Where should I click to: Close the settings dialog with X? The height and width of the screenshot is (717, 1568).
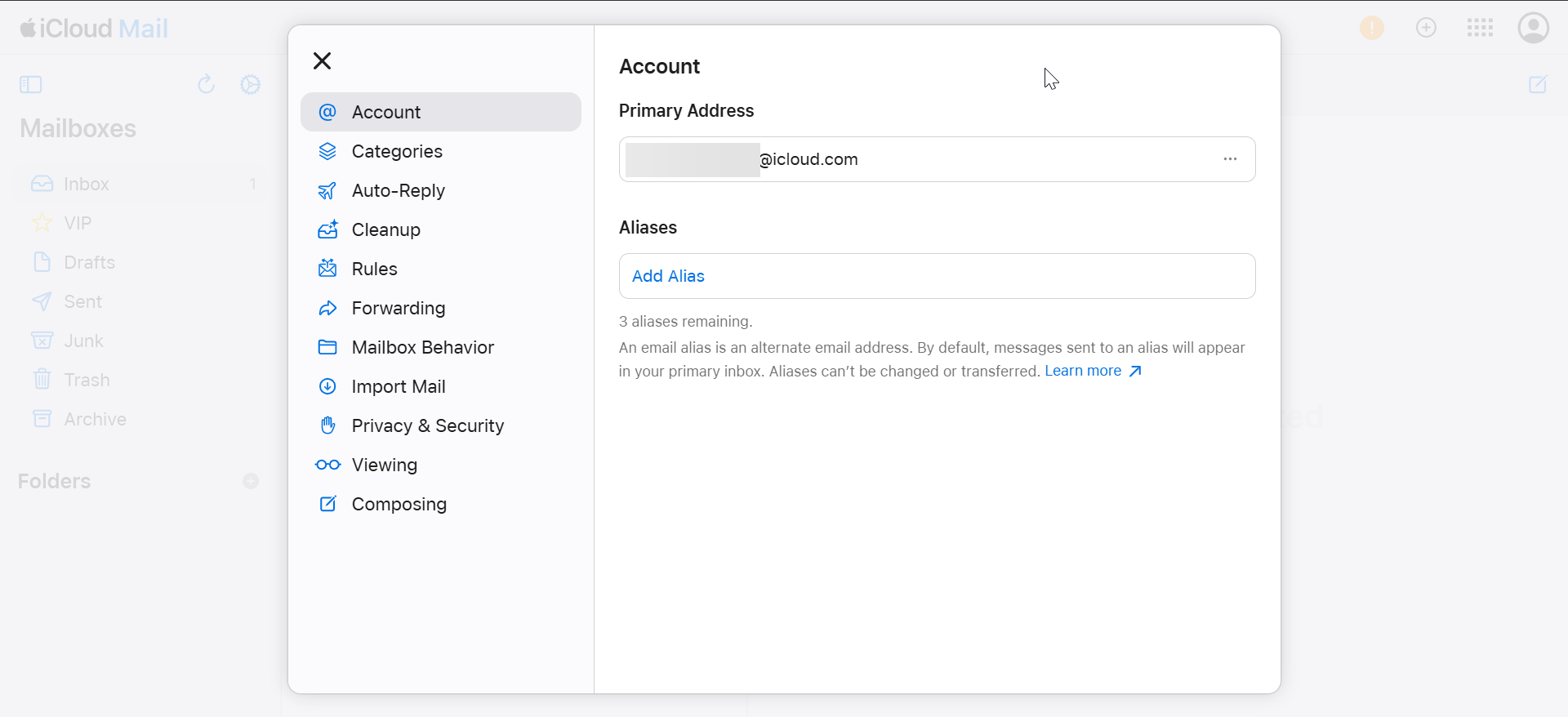[x=323, y=61]
